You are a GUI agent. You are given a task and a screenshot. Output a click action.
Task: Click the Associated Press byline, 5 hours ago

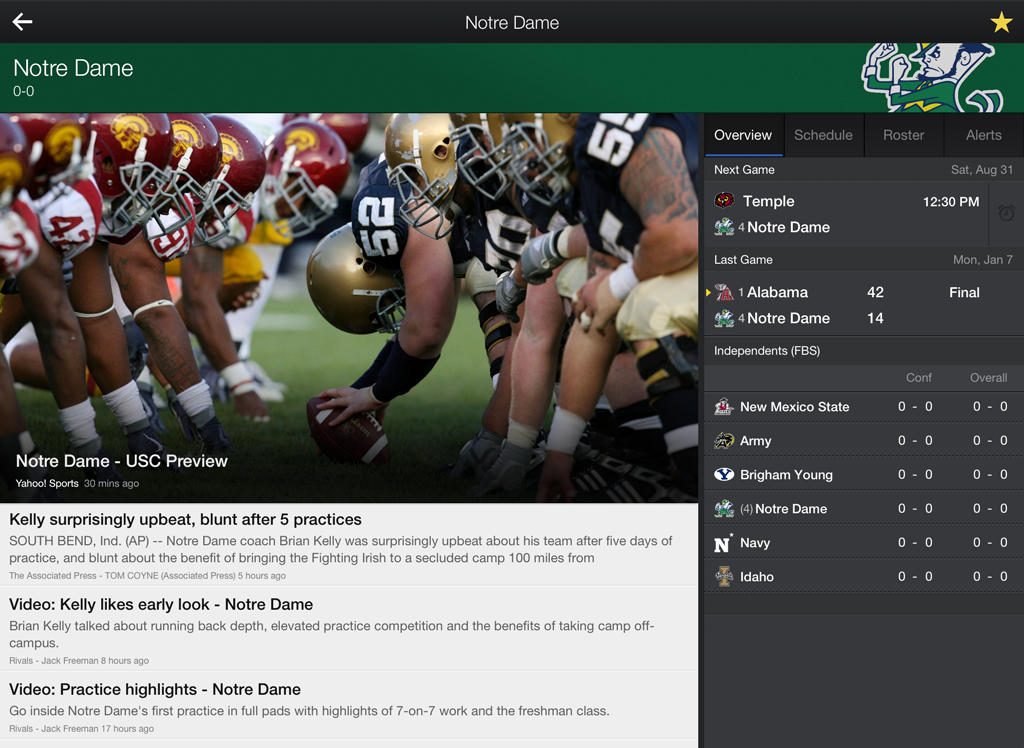click(x=148, y=576)
